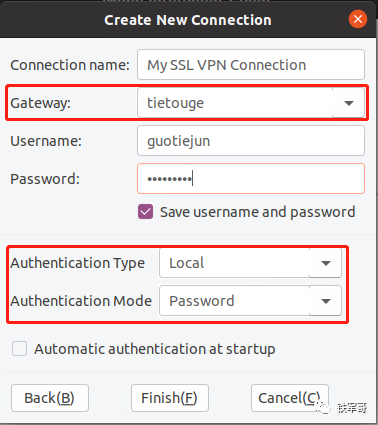Click the Automatic authentication at startup label
Screen dimensions: 378x425
155,349
